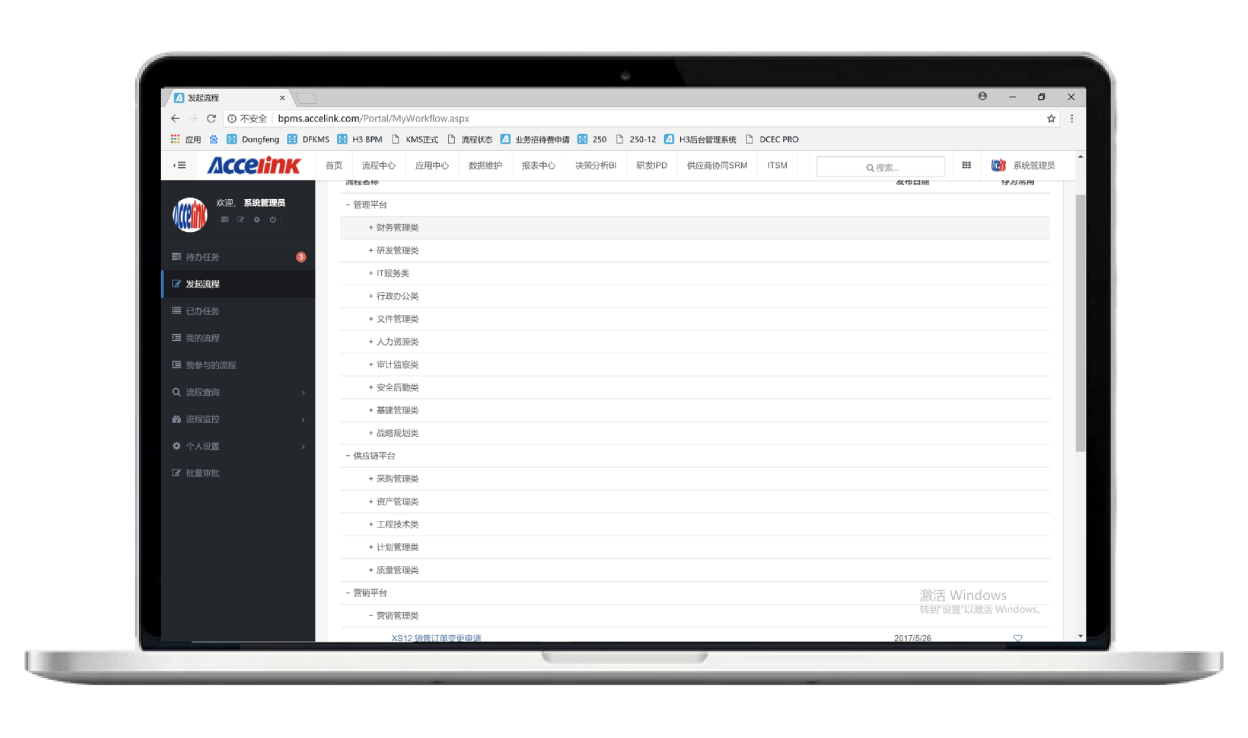Open 我的流程 in the sidebar
The height and width of the screenshot is (738, 1248).
click(238, 338)
